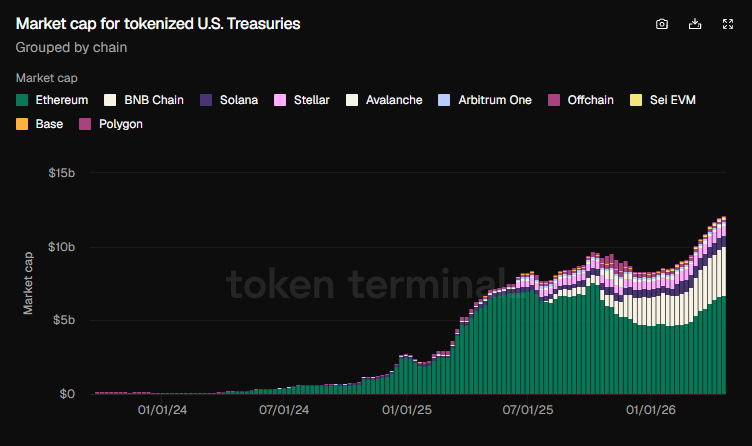Click the Sei EVM yellow swatch
Viewport: 752px width, 446px height.
636,100
